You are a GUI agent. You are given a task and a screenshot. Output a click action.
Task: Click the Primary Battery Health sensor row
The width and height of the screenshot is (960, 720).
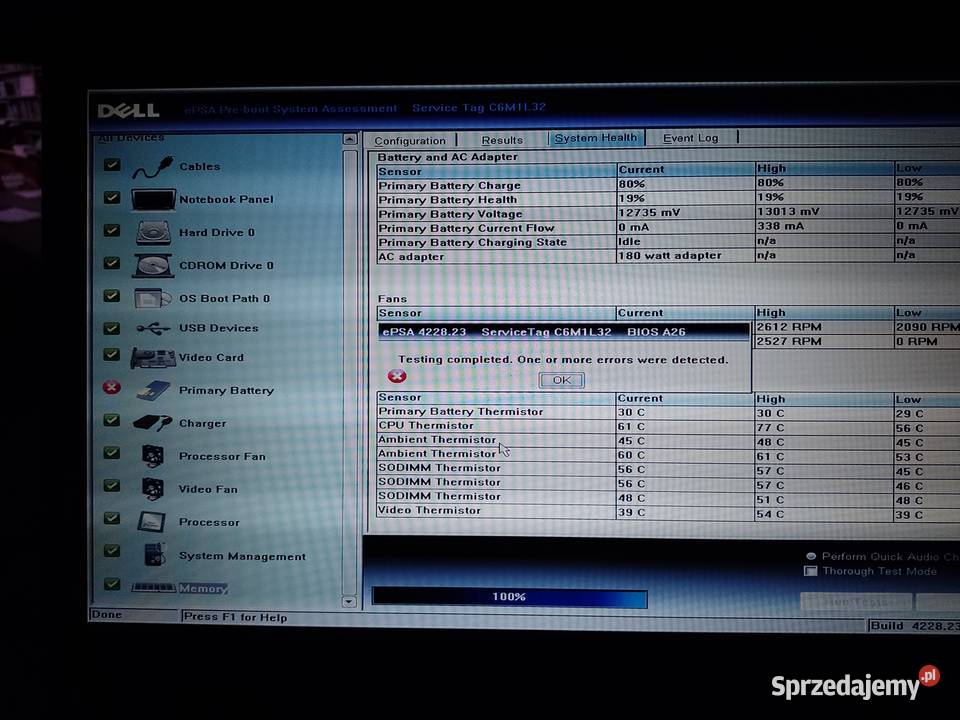(x=667, y=198)
